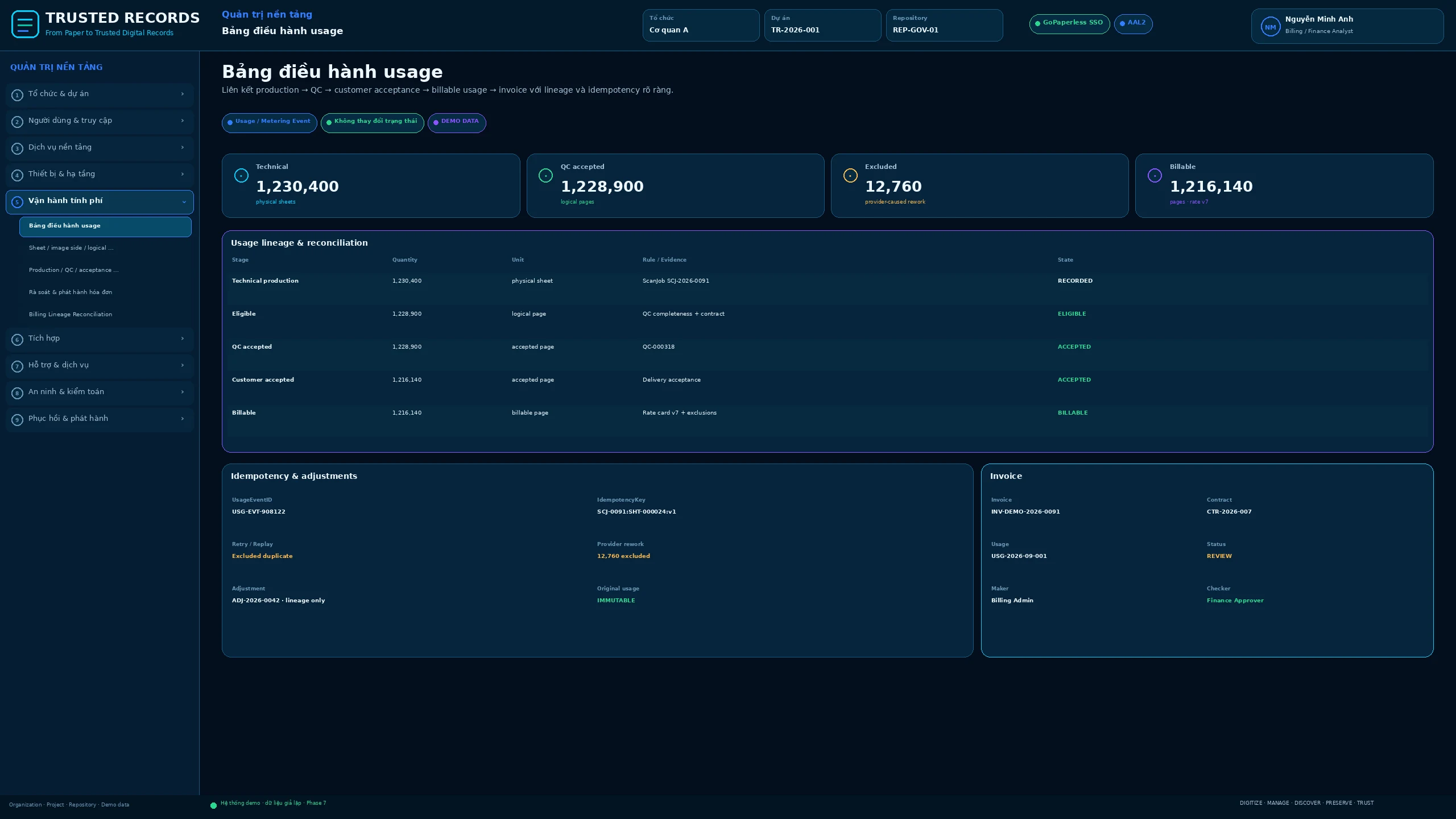Click number 2 icon beside Người dùng & truy cập
The width and height of the screenshot is (1456, 819).
[x=17, y=122]
